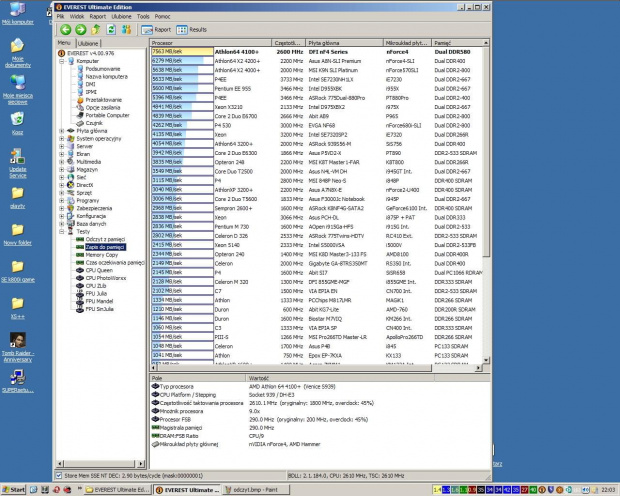The image size is (620, 496).
Task: Switch to the Menu tab in the sidebar
Action: coord(64,43)
